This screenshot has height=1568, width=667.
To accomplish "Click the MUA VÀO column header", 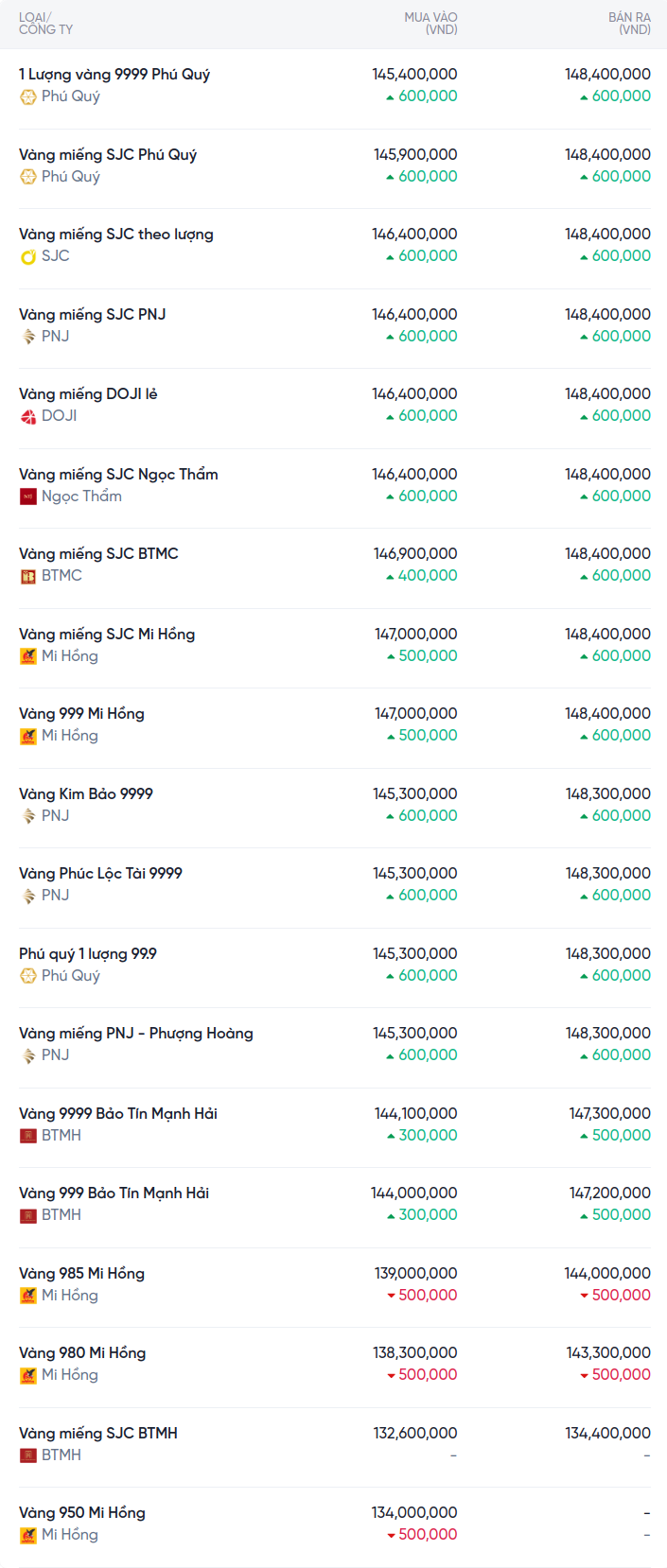I will pyautogui.click(x=430, y=24).
